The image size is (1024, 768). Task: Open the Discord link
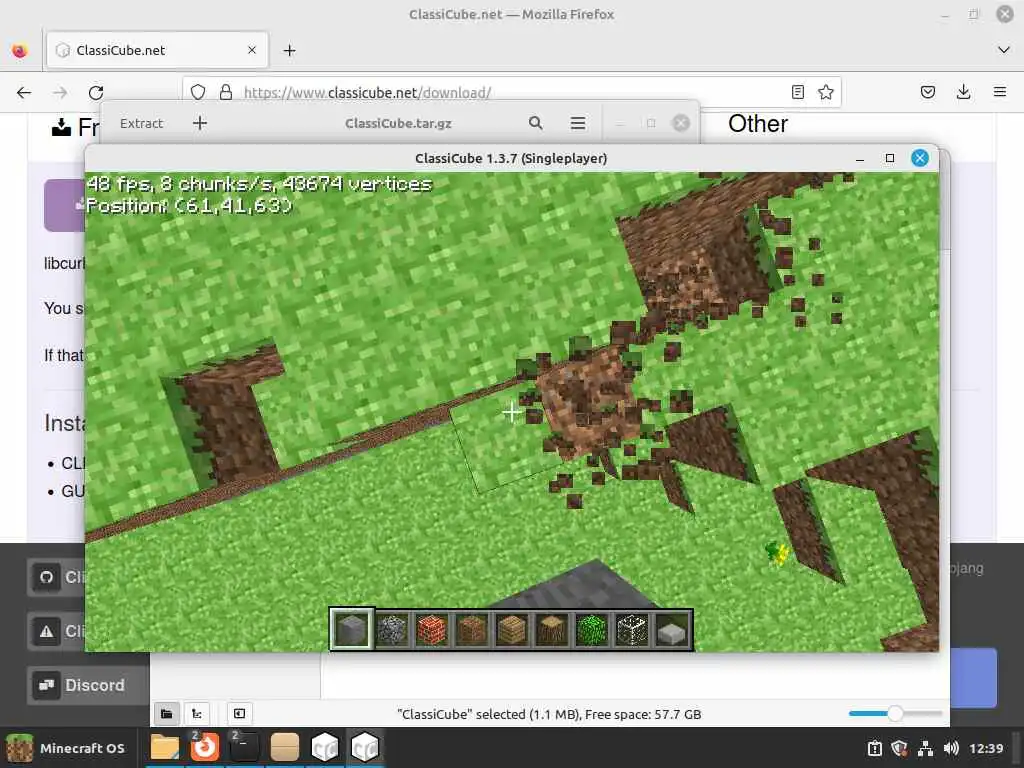88,685
